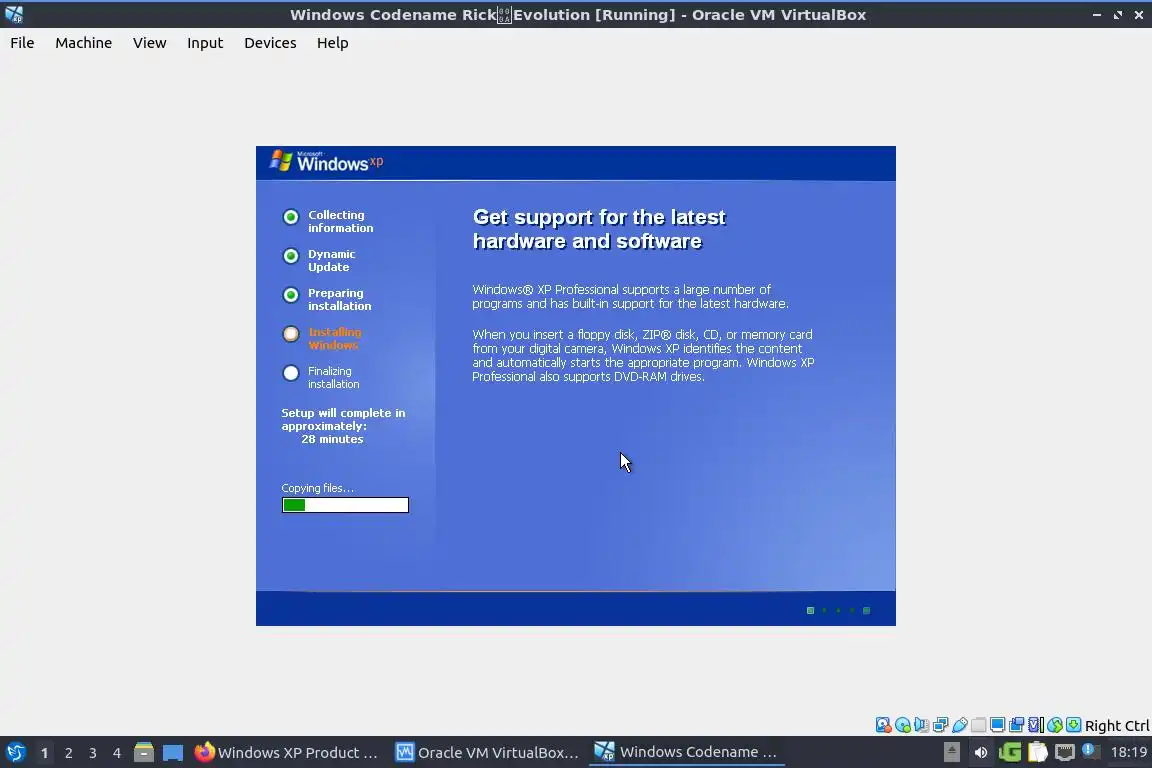Click the network ethernet tray icon
Image resolution: width=1152 pixels, height=768 pixels.
[x=1065, y=752]
